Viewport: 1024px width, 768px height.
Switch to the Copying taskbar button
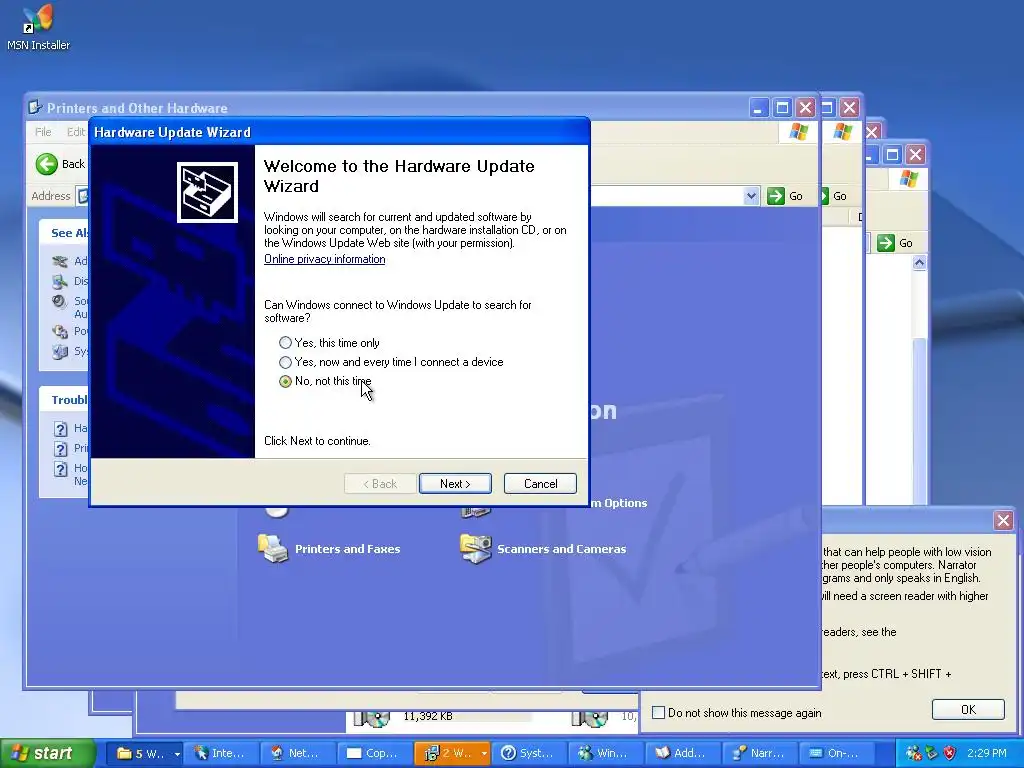374,754
